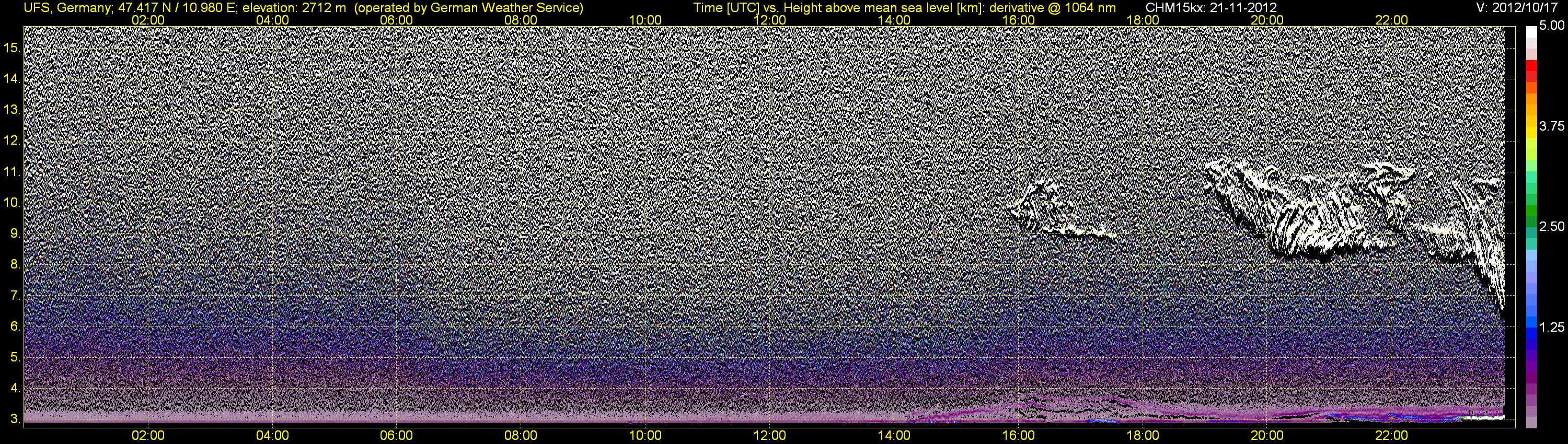Image resolution: width=1568 pixels, height=444 pixels.
Task: Click the height axis label '11.'
Action: click(x=12, y=171)
